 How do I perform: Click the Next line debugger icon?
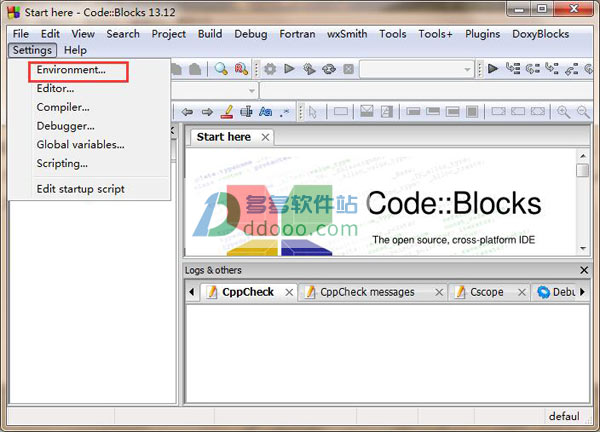coord(532,69)
